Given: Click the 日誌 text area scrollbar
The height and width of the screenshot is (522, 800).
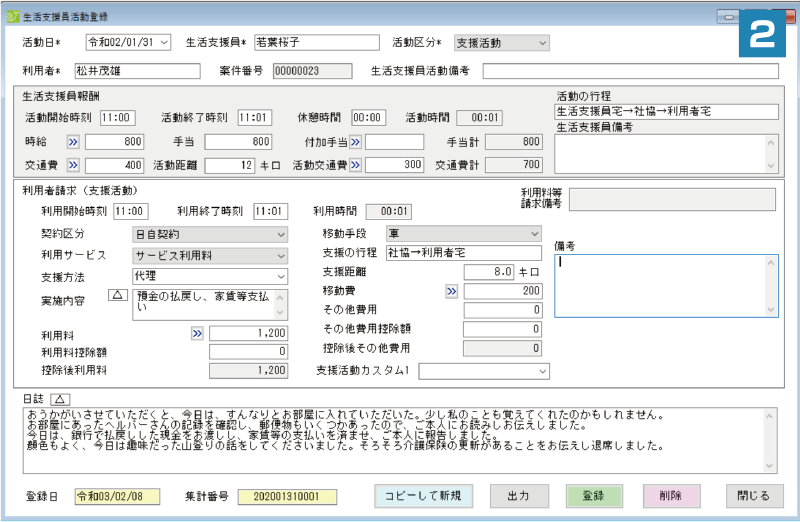Looking at the screenshot, I should (771, 440).
